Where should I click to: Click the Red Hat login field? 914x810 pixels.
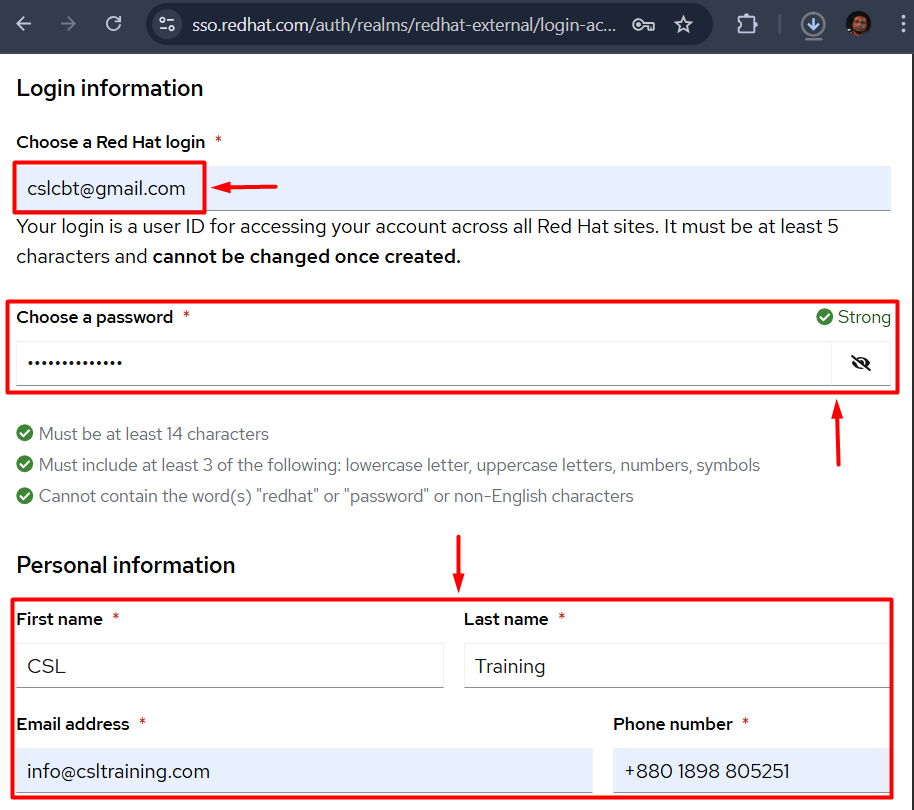[x=450, y=188]
